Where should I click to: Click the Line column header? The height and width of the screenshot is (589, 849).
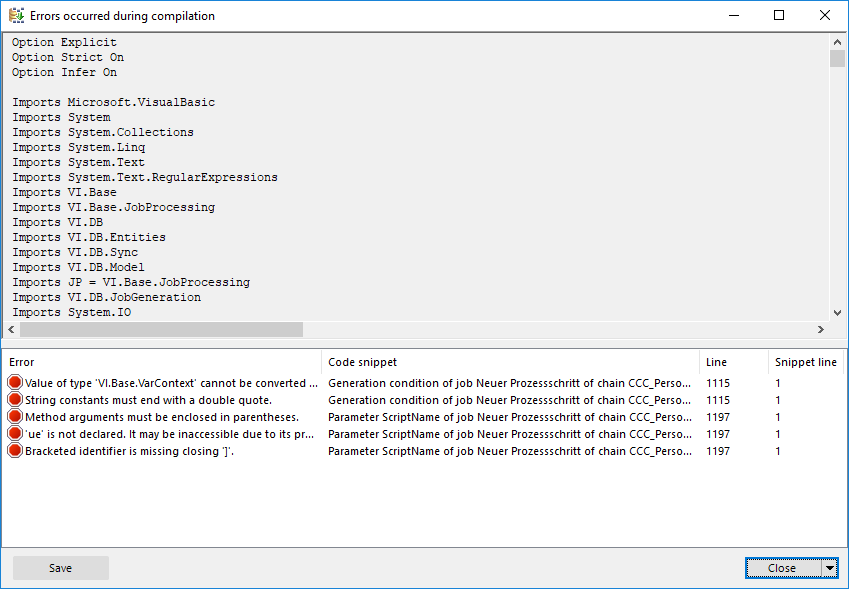(732, 362)
